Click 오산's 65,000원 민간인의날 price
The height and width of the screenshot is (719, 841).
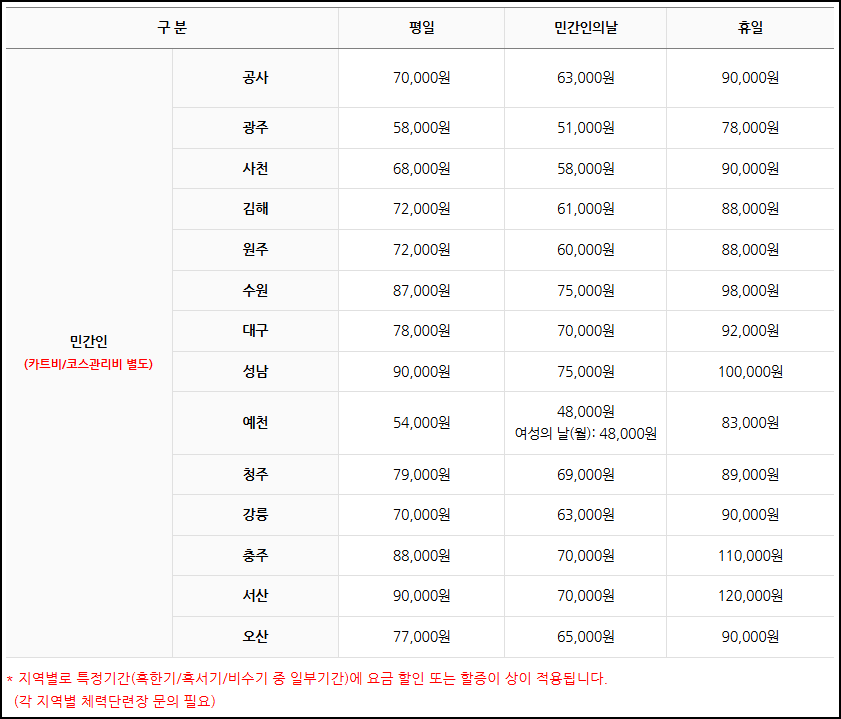[x=585, y=636]
